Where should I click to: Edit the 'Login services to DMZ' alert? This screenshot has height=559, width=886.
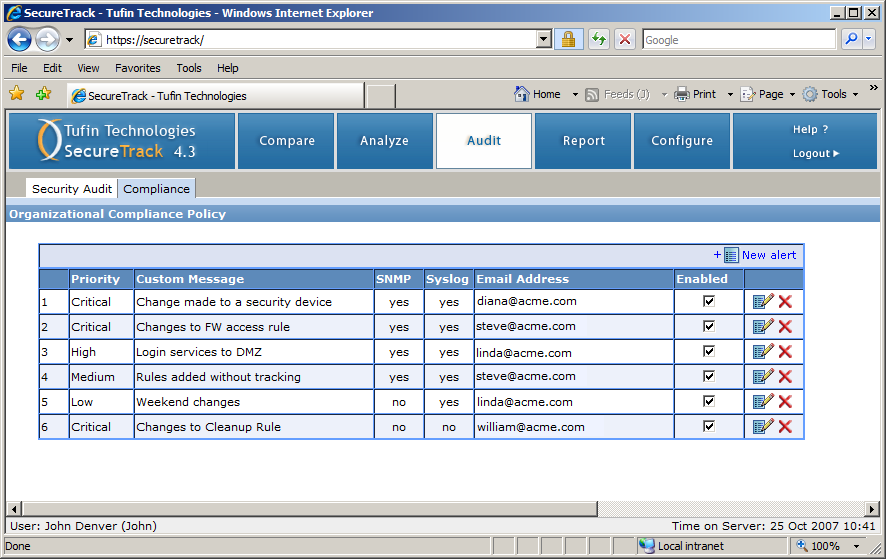coord(763,351)
